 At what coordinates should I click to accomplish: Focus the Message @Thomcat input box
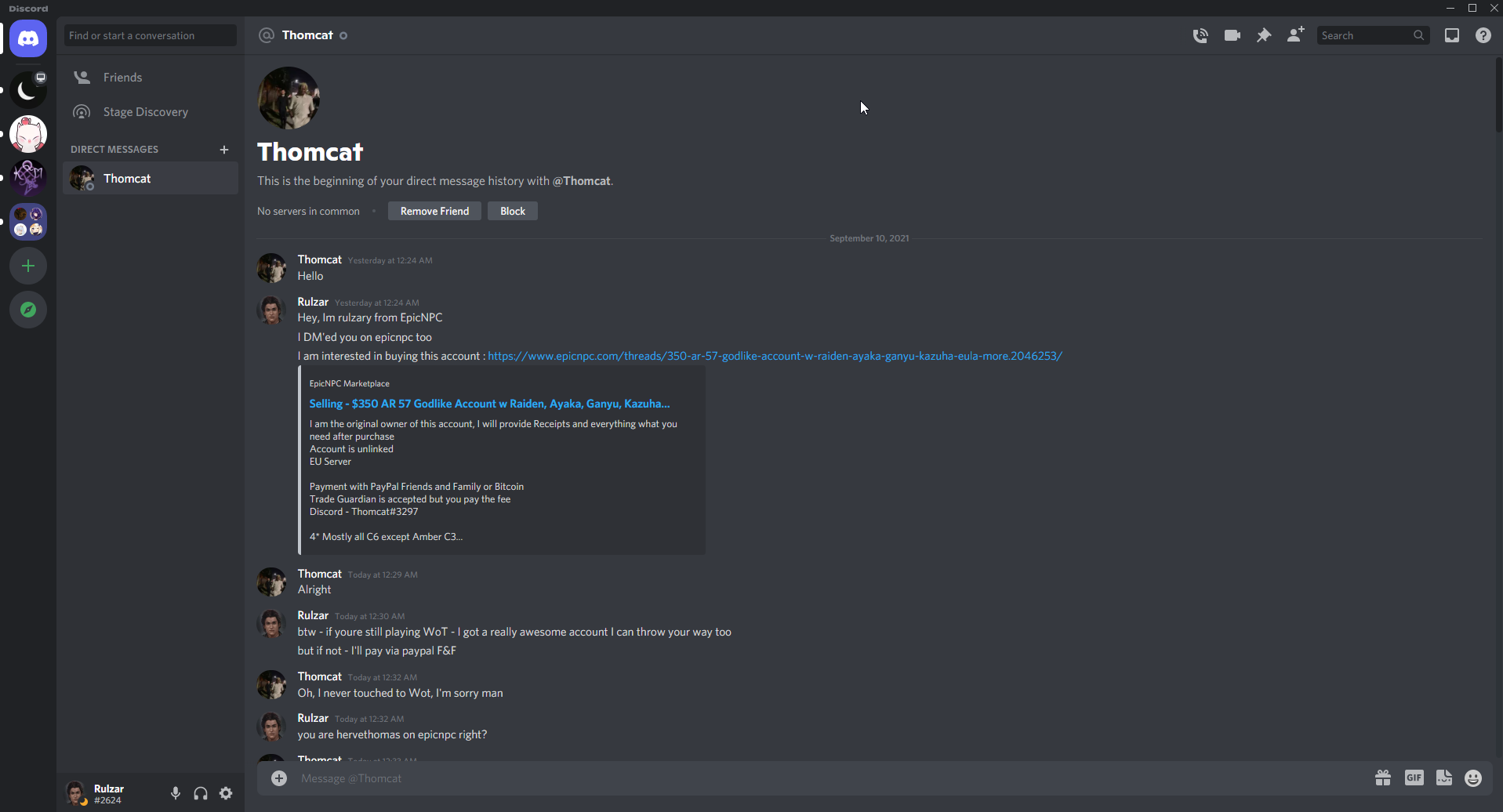[x=831, y=778]
